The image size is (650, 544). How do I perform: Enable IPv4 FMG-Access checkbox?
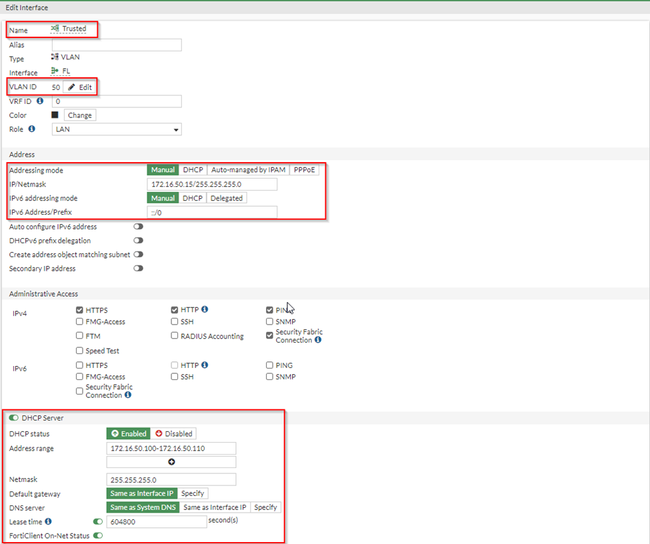[80, 321]
